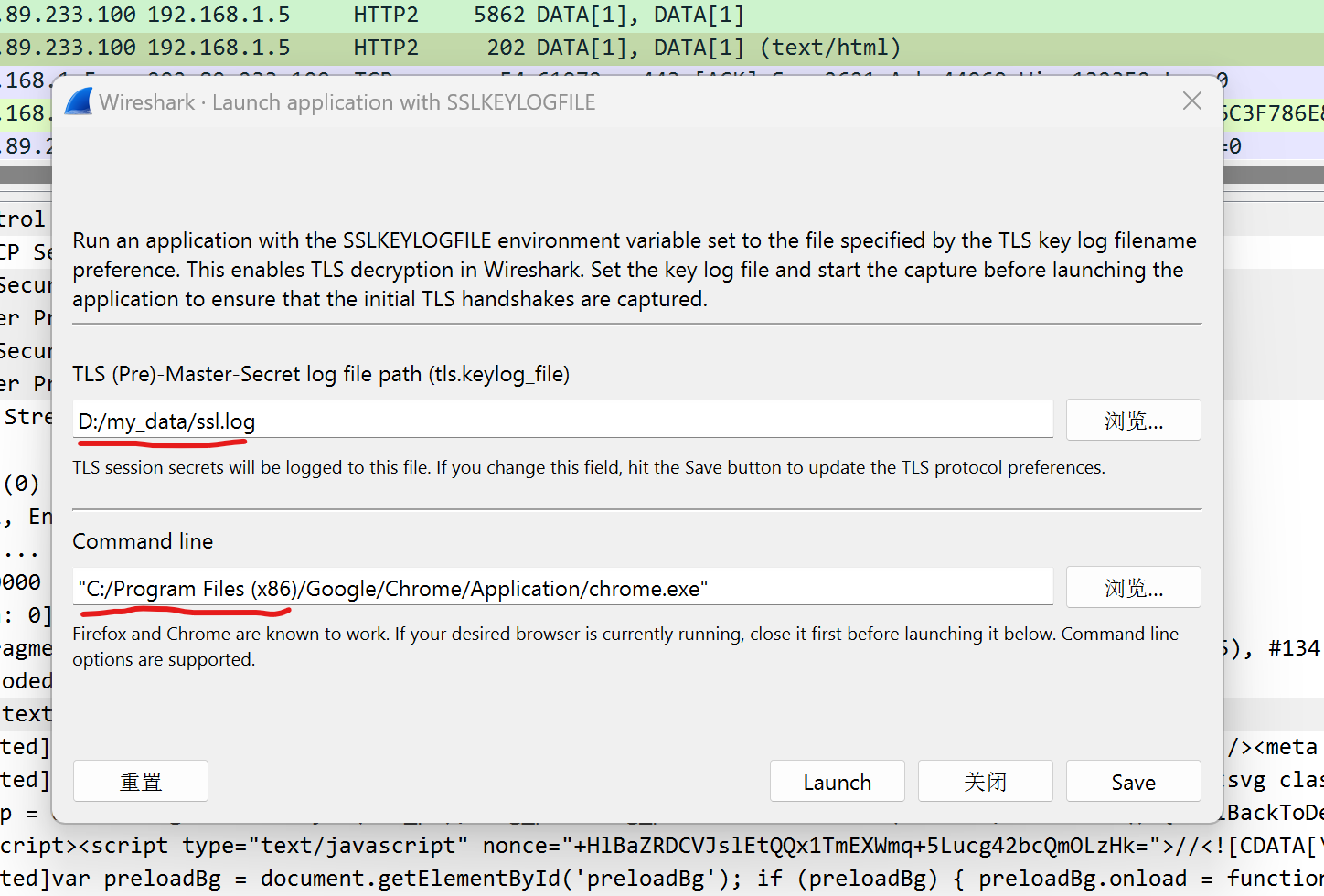
Task: Close the SSLKEYLOGFILE dialog with the X button
Action: (1191, 101)
